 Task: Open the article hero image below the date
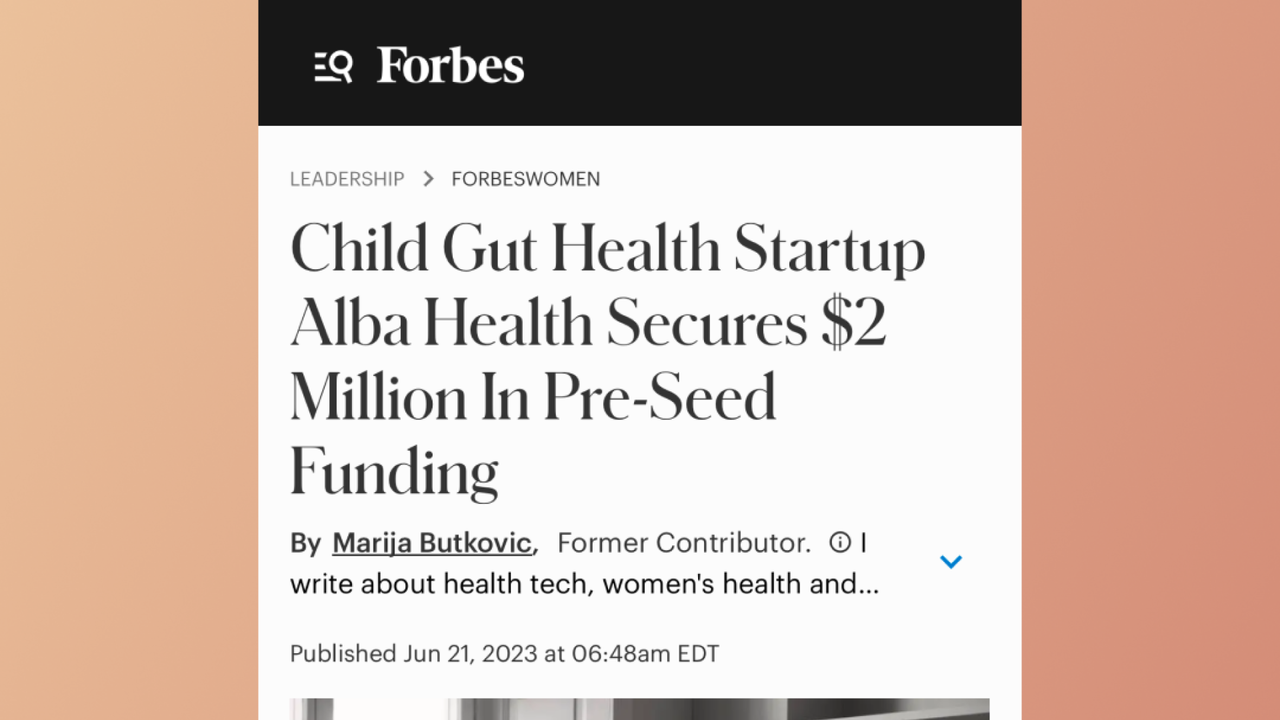639,709
